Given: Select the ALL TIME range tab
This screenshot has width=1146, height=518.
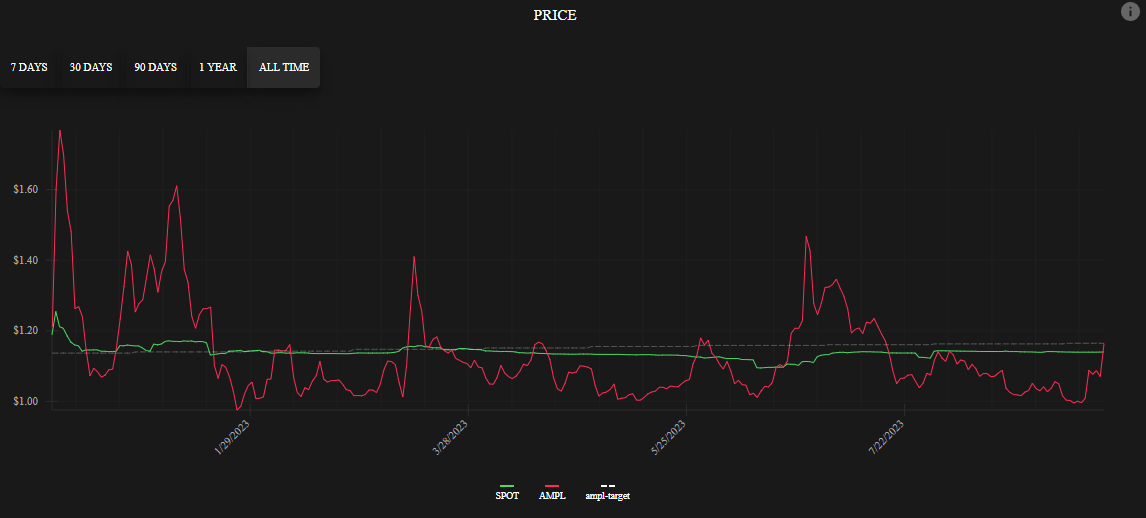Looking at the screenshot, I should pos(284,67).
